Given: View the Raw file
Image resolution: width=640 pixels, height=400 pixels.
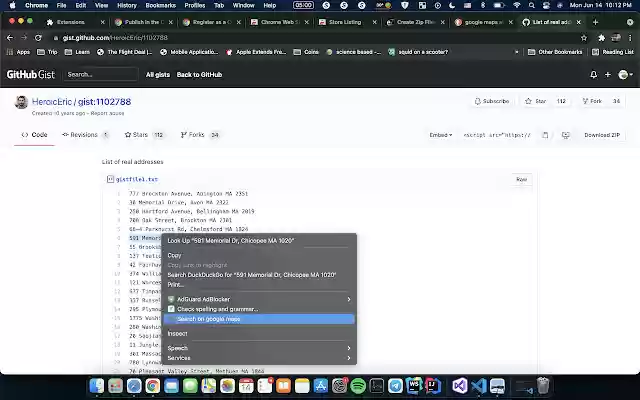Looking at the screenshot, I should pyautogui.click(x=521, y=179).
